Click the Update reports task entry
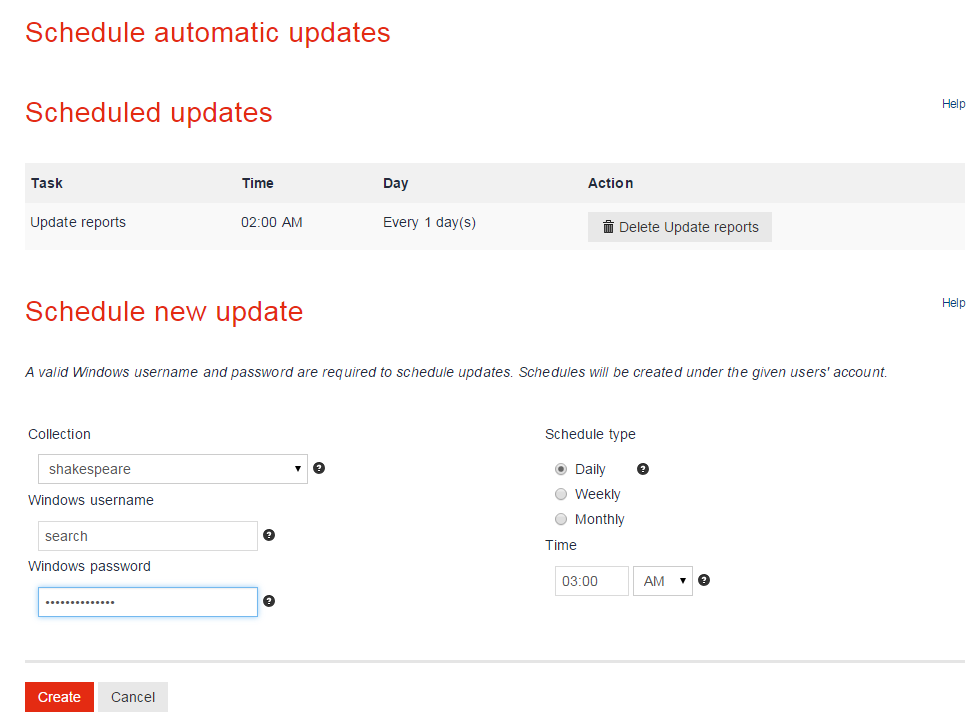 pos(78,222)
